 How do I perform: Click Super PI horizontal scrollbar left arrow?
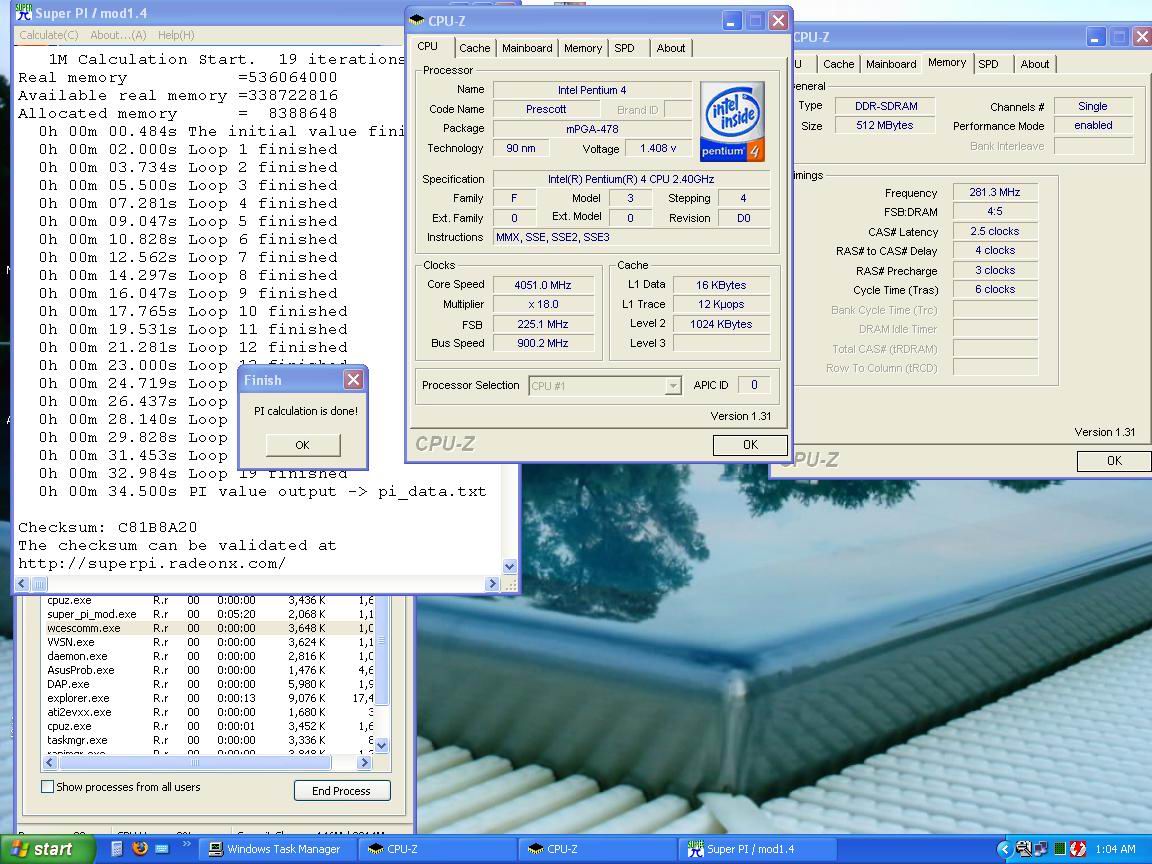click(x=22, y=584)
